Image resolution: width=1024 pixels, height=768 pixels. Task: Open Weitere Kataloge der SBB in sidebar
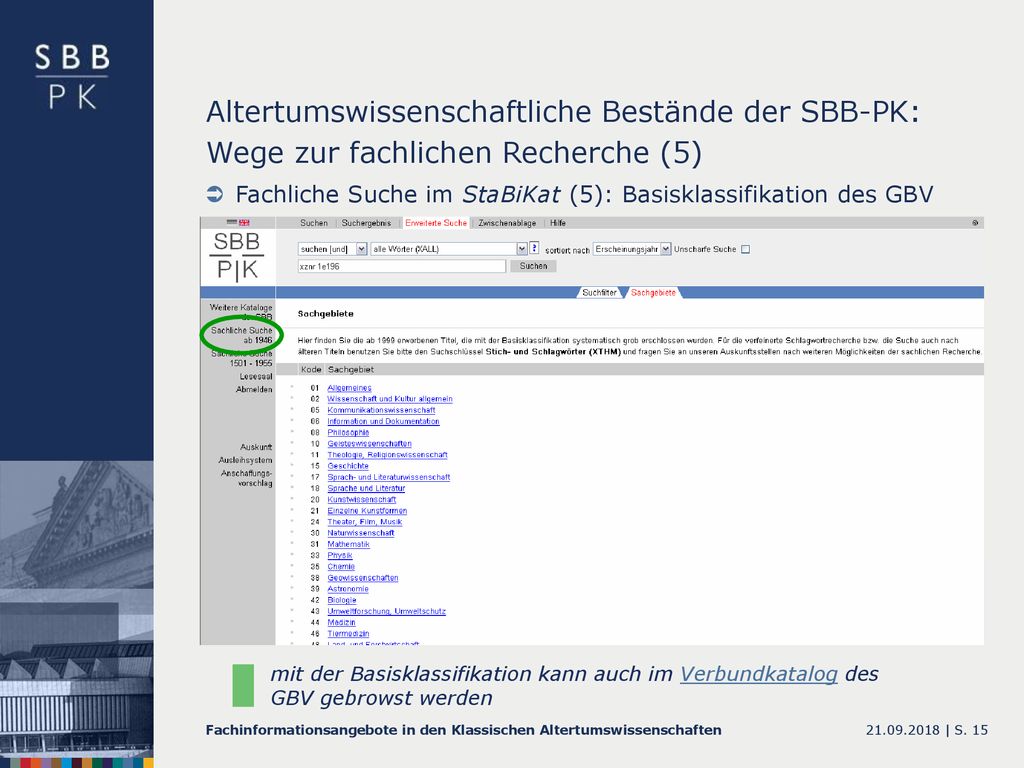point(241,312)
